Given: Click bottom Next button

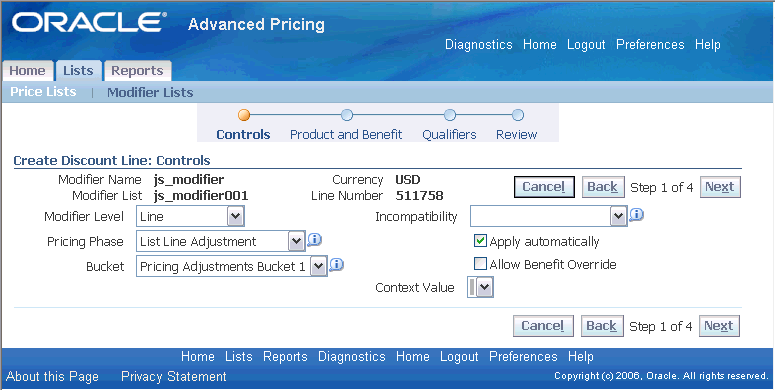Looking at the screenshot, I should [x=719, y=326].
